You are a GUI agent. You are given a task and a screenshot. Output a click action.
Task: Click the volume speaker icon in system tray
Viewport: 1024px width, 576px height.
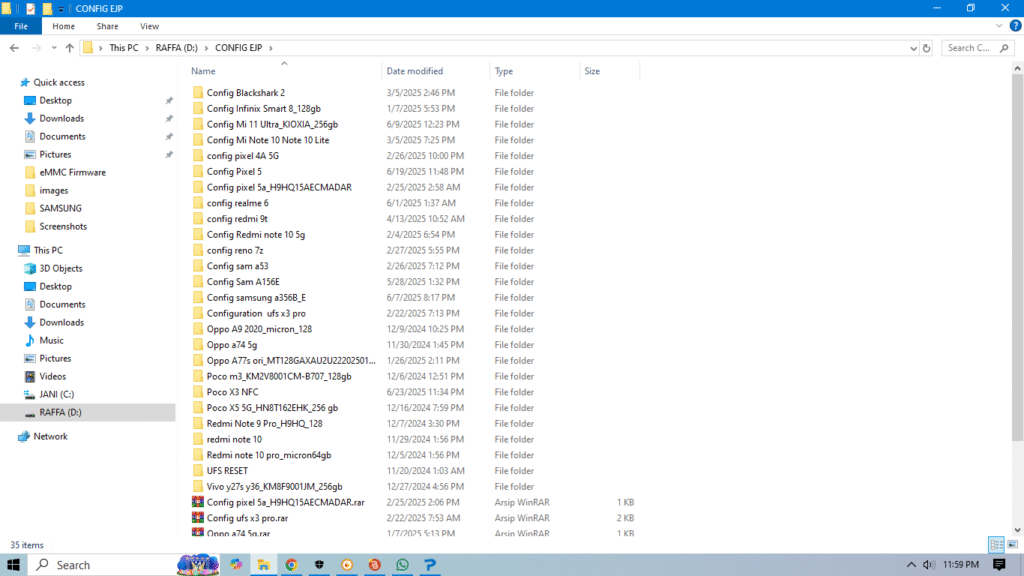(929, 565)
